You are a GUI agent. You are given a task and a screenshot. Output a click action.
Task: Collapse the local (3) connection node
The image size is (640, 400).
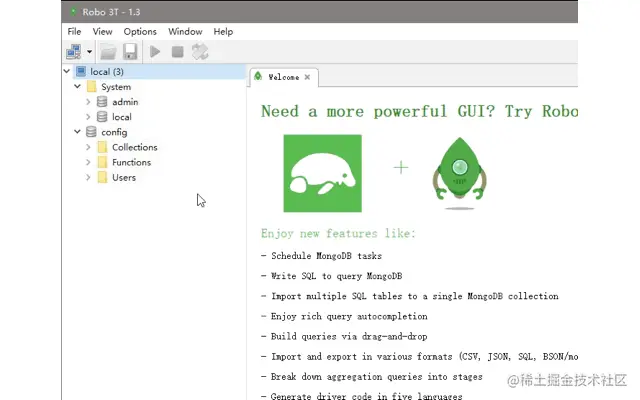point(67,71)
